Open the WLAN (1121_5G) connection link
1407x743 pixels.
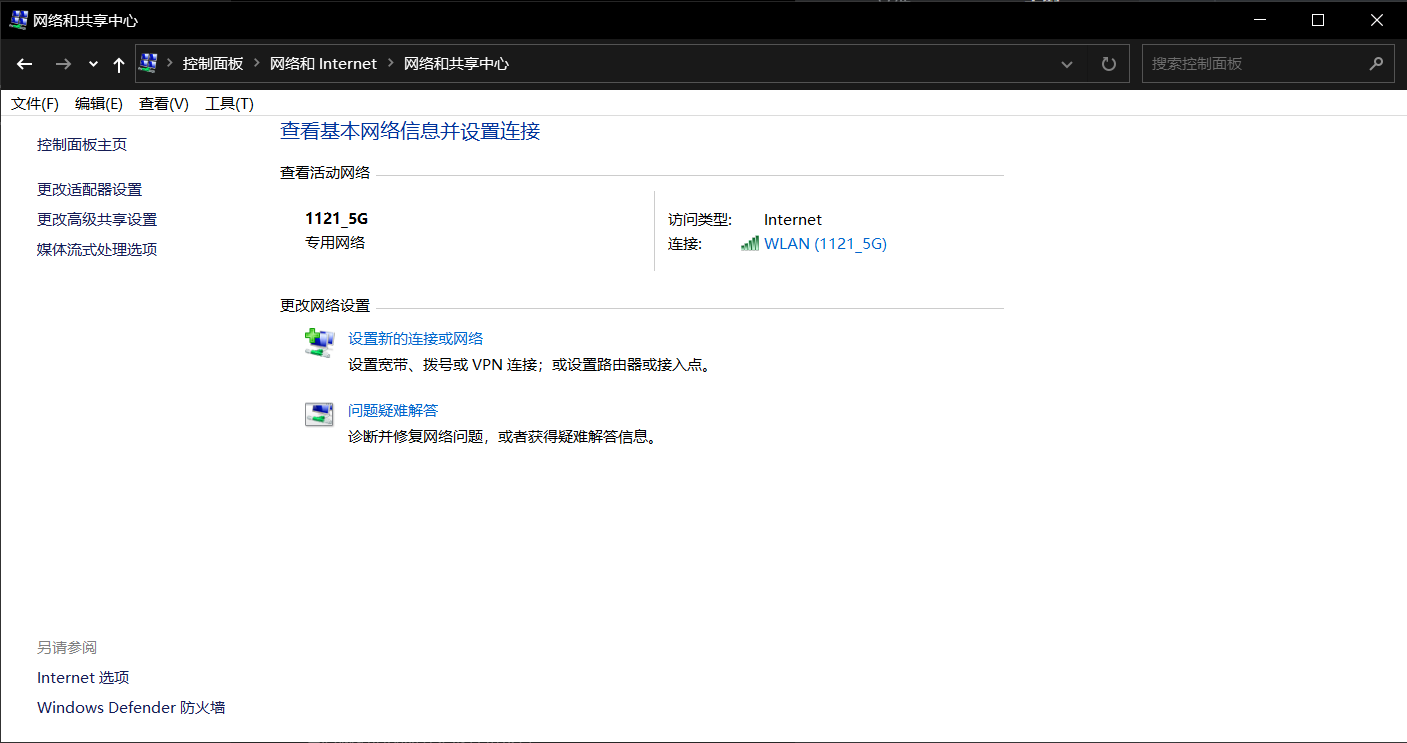point(825,244)
